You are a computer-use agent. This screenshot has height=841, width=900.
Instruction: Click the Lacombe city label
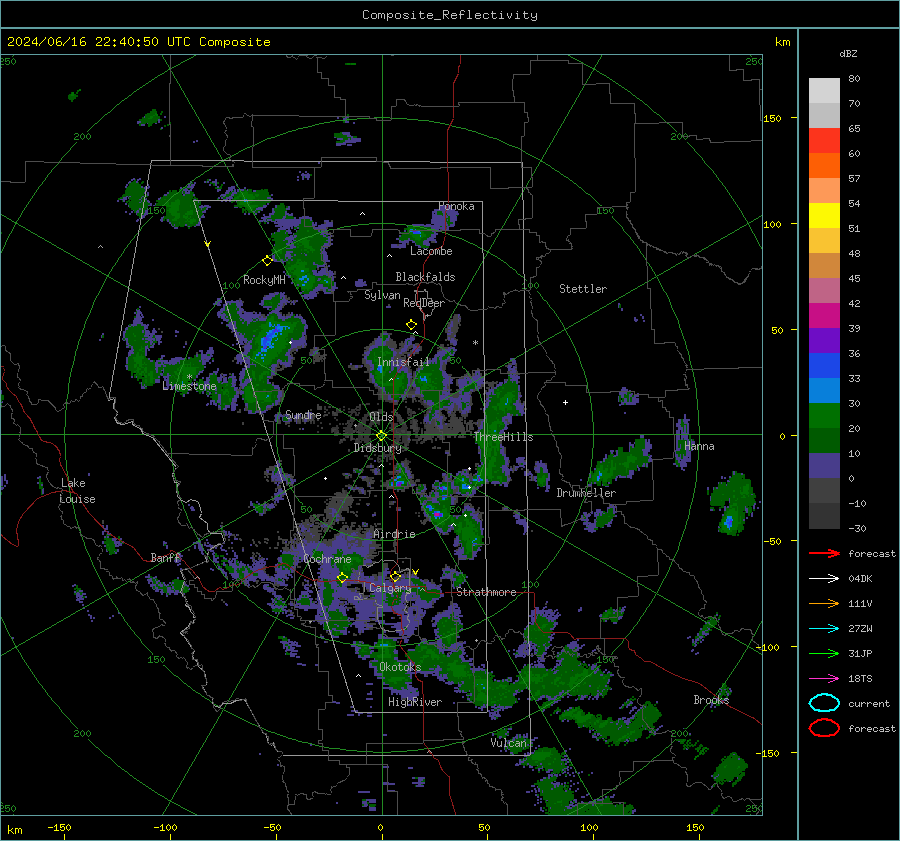pyautogui.click(x=431, y=251)
